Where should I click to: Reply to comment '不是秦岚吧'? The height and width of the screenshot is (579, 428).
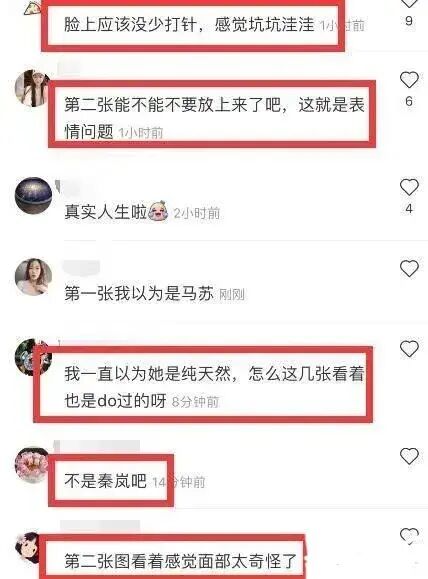tap(106, 481)
